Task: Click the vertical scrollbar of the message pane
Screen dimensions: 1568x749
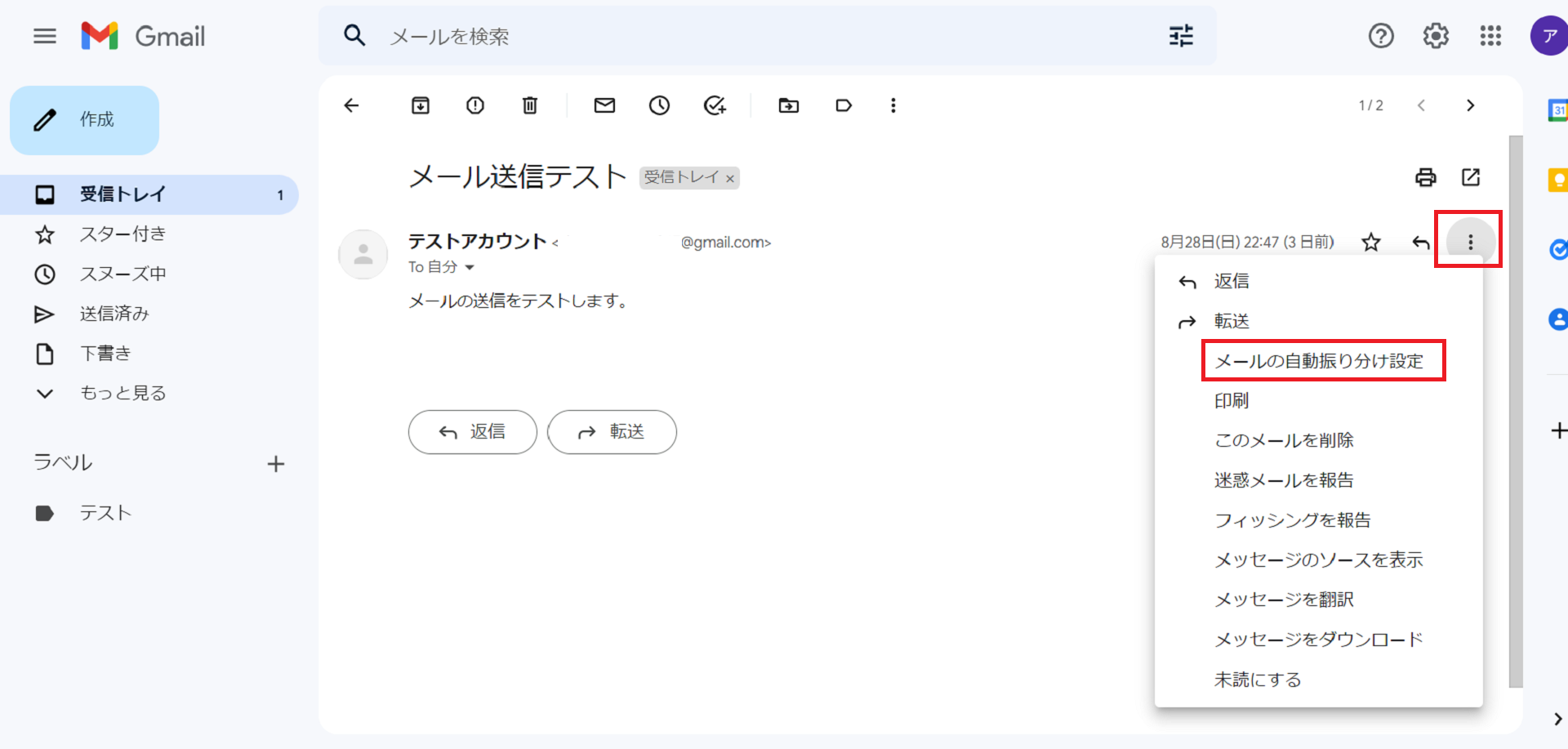Action: [x=1516, y=408]
